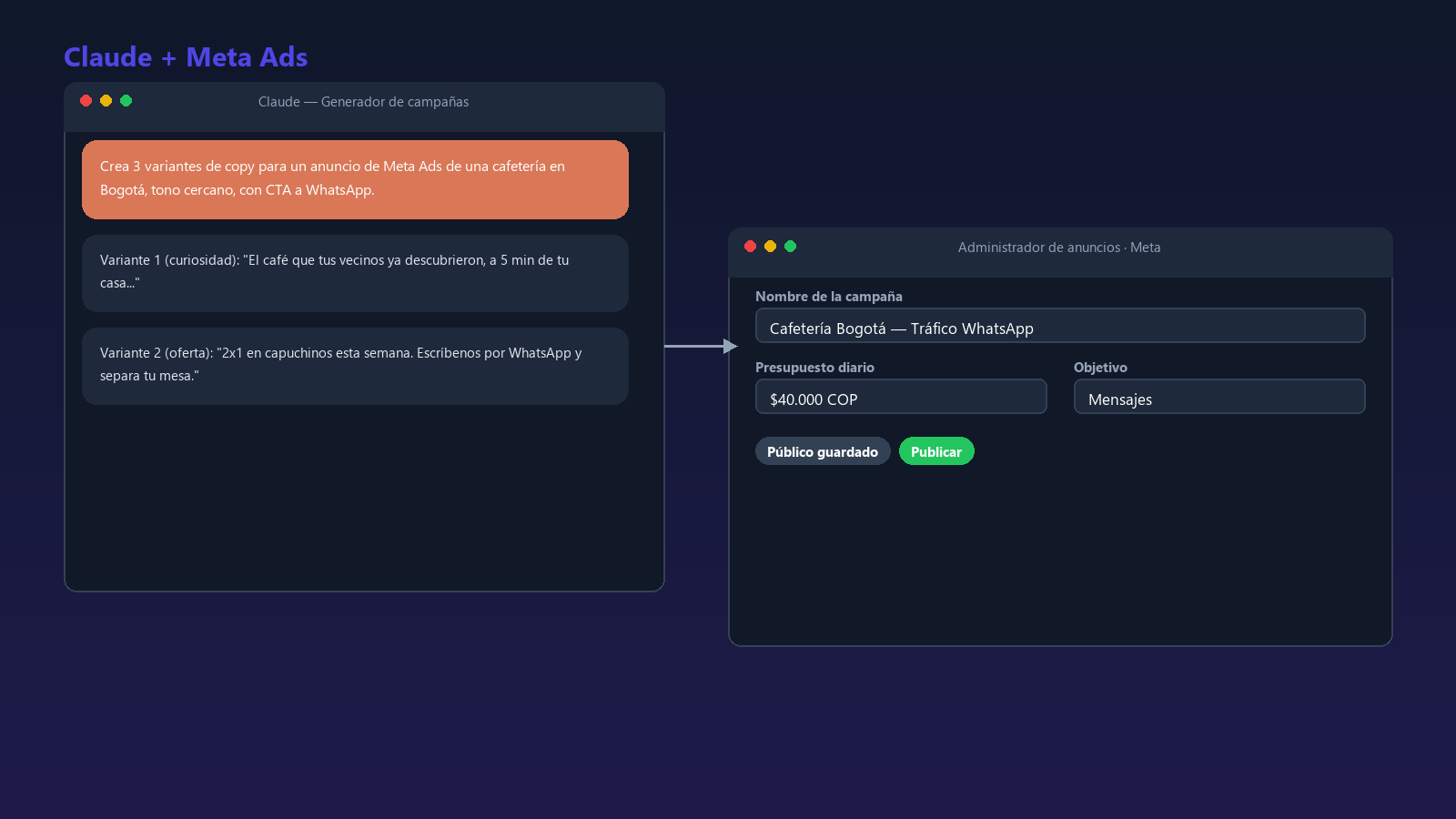Click the orange prompt message about 3 variantes
1456x819 pixels.
click(x=355, y=179)
